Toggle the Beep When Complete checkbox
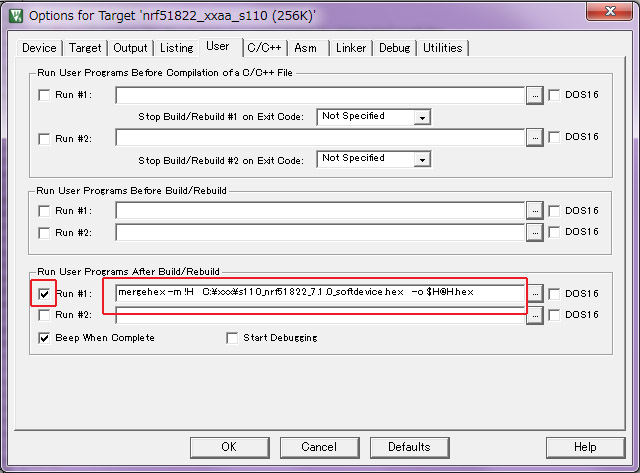Image resolution: width=640 pixels, height=473 pixels. click(x=44, y=338)
